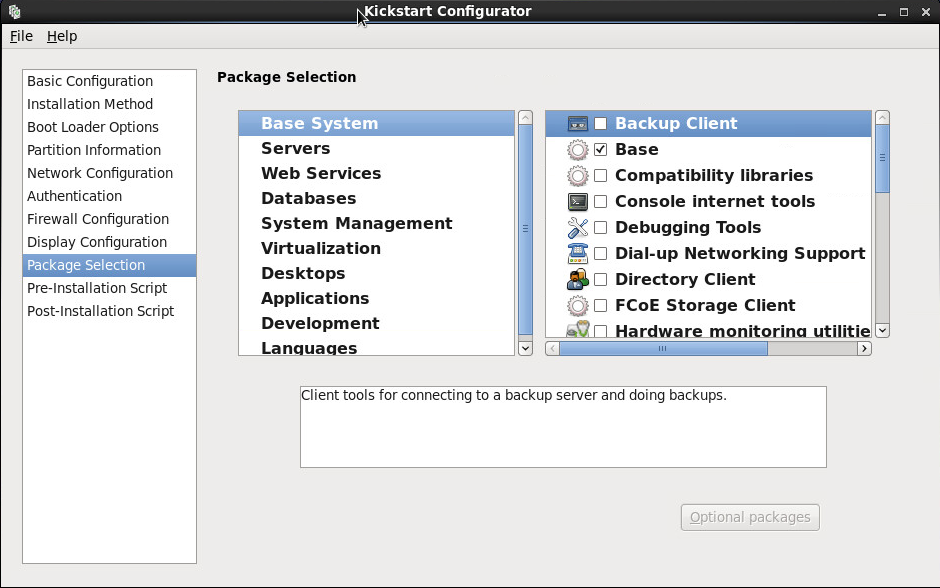Viewport: 940px width, 588px height.
Task: Open Post-Installation Script section
Action: coord(109,311)
